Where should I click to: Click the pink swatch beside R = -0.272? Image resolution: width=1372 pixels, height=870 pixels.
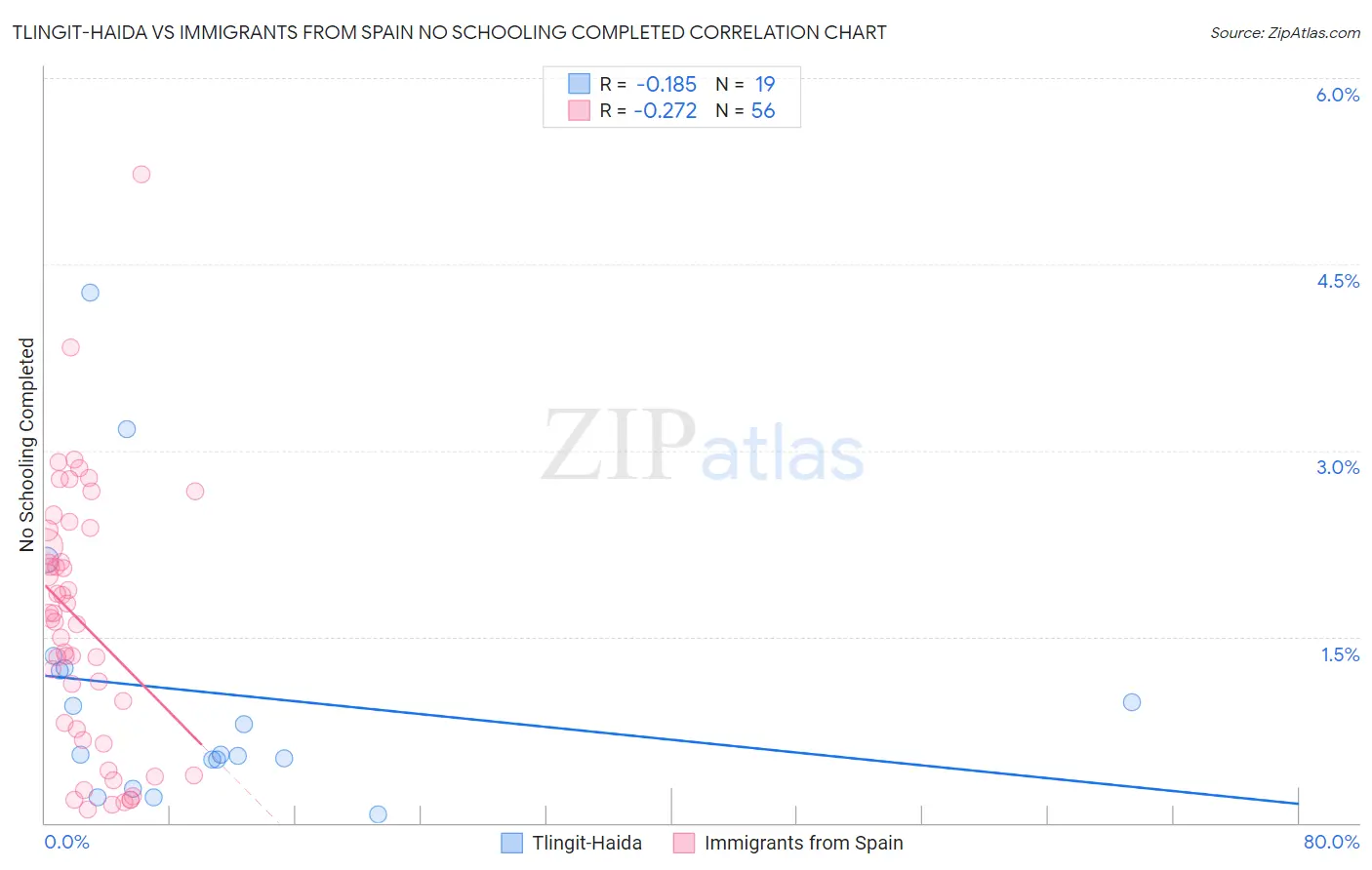click(580, 110)
